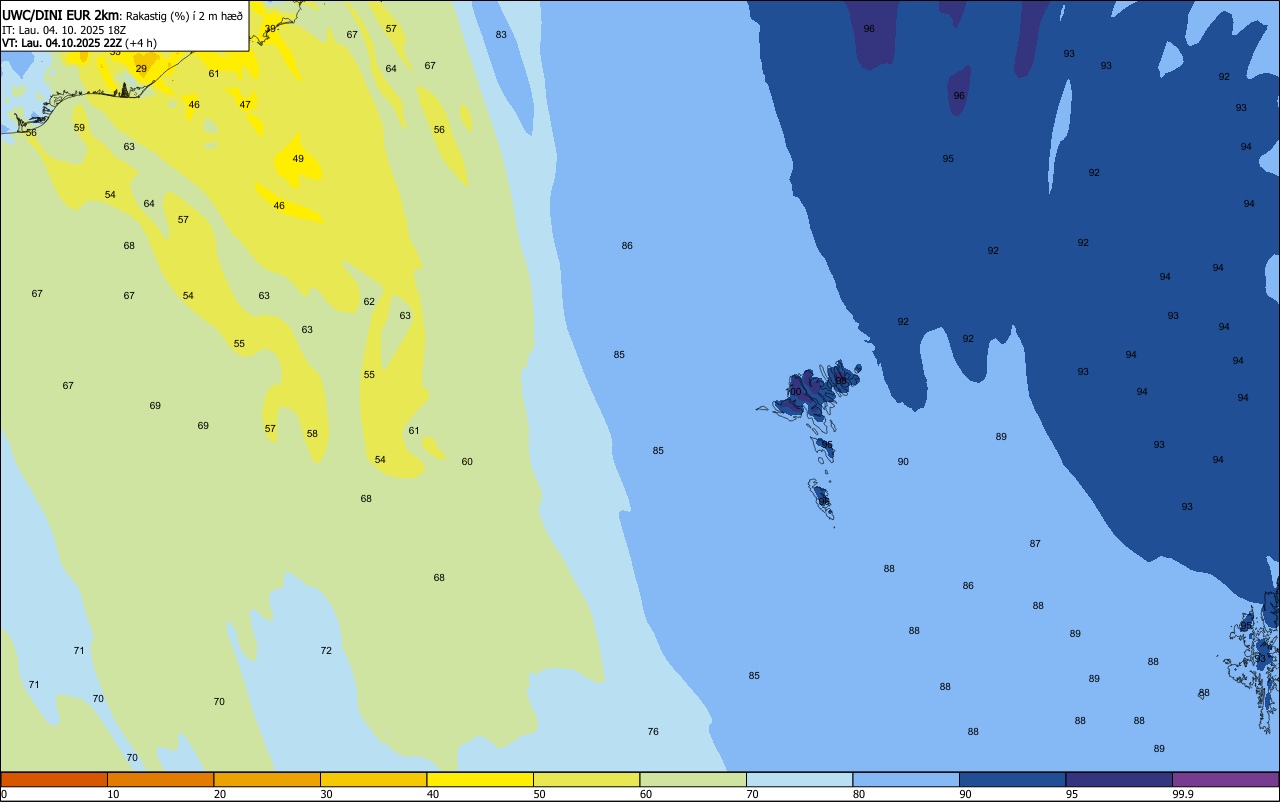Click the legend tick label '99.9'
This screenshot has width=1280, height=802.
[x=1183, y=794]
